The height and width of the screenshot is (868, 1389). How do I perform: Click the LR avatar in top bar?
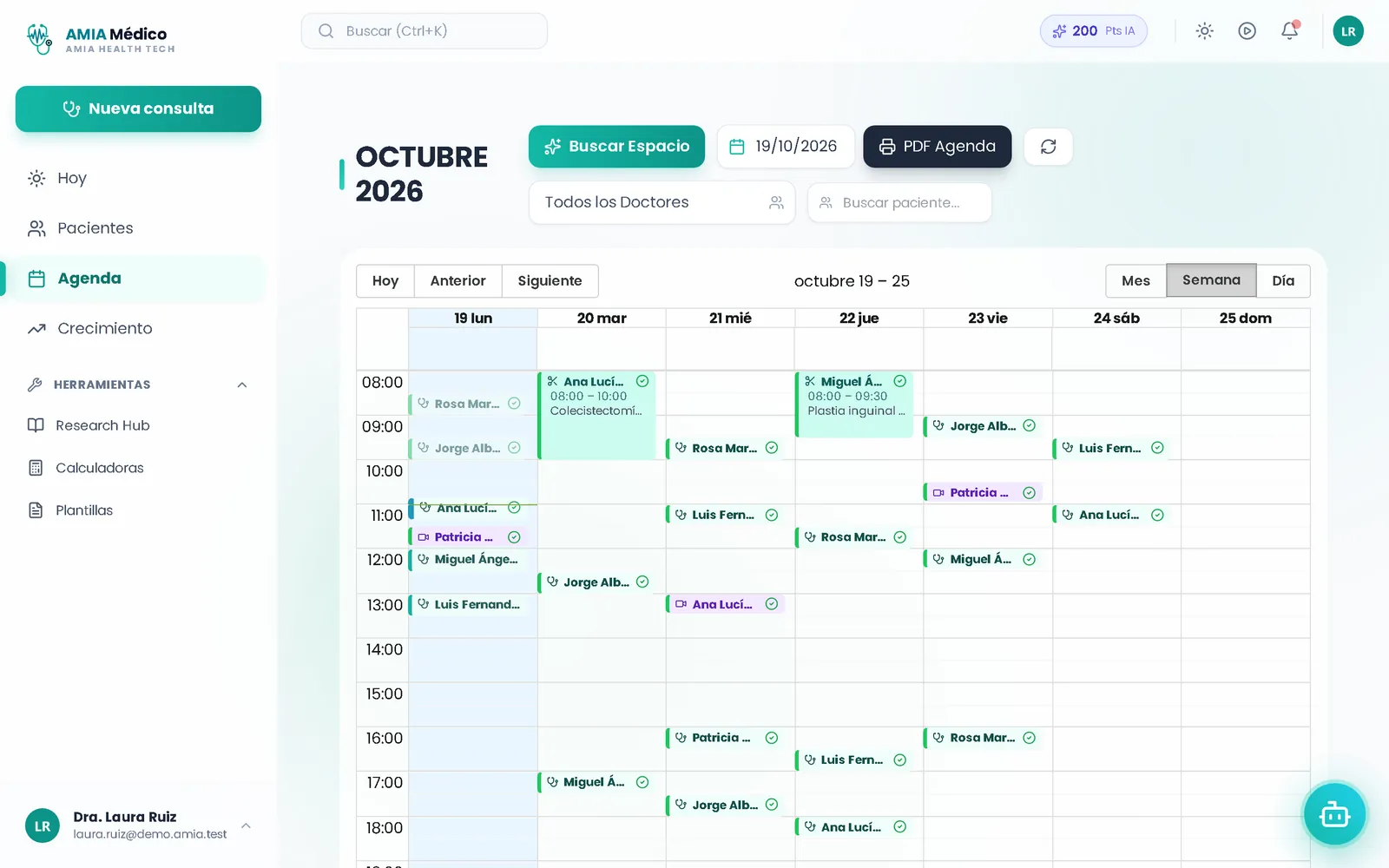(x=1348, y=31)
